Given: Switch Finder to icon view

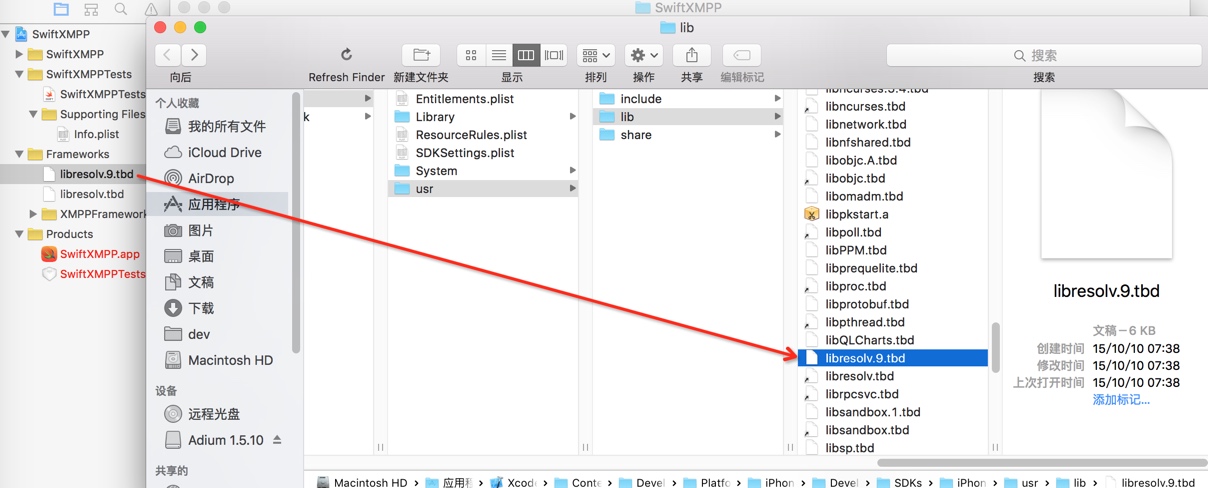Looking at the screenshot, I should (x=471, y=55).
